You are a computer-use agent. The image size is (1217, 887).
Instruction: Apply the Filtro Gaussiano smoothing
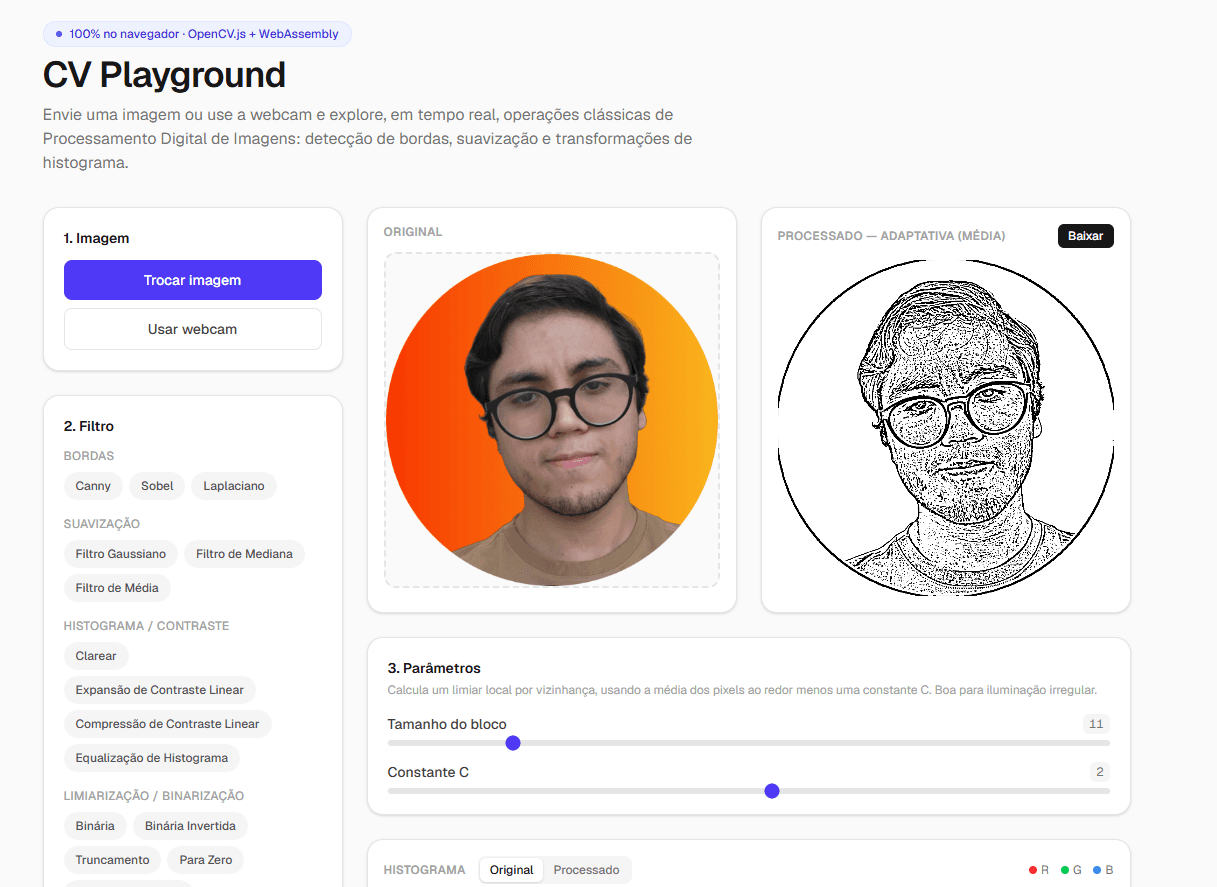click(x=121, y=554)
